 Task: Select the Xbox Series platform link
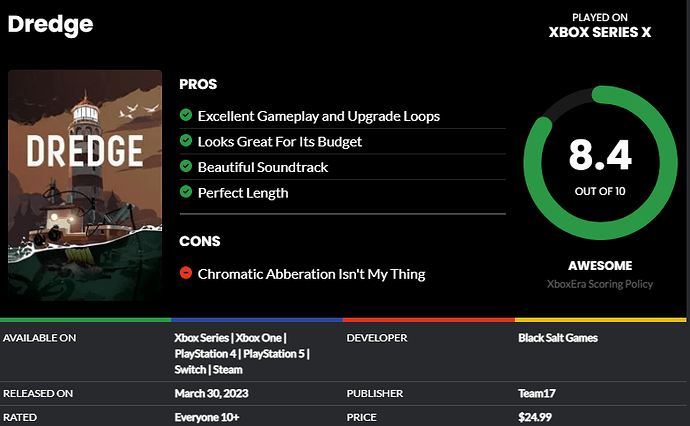pos(202,338)
